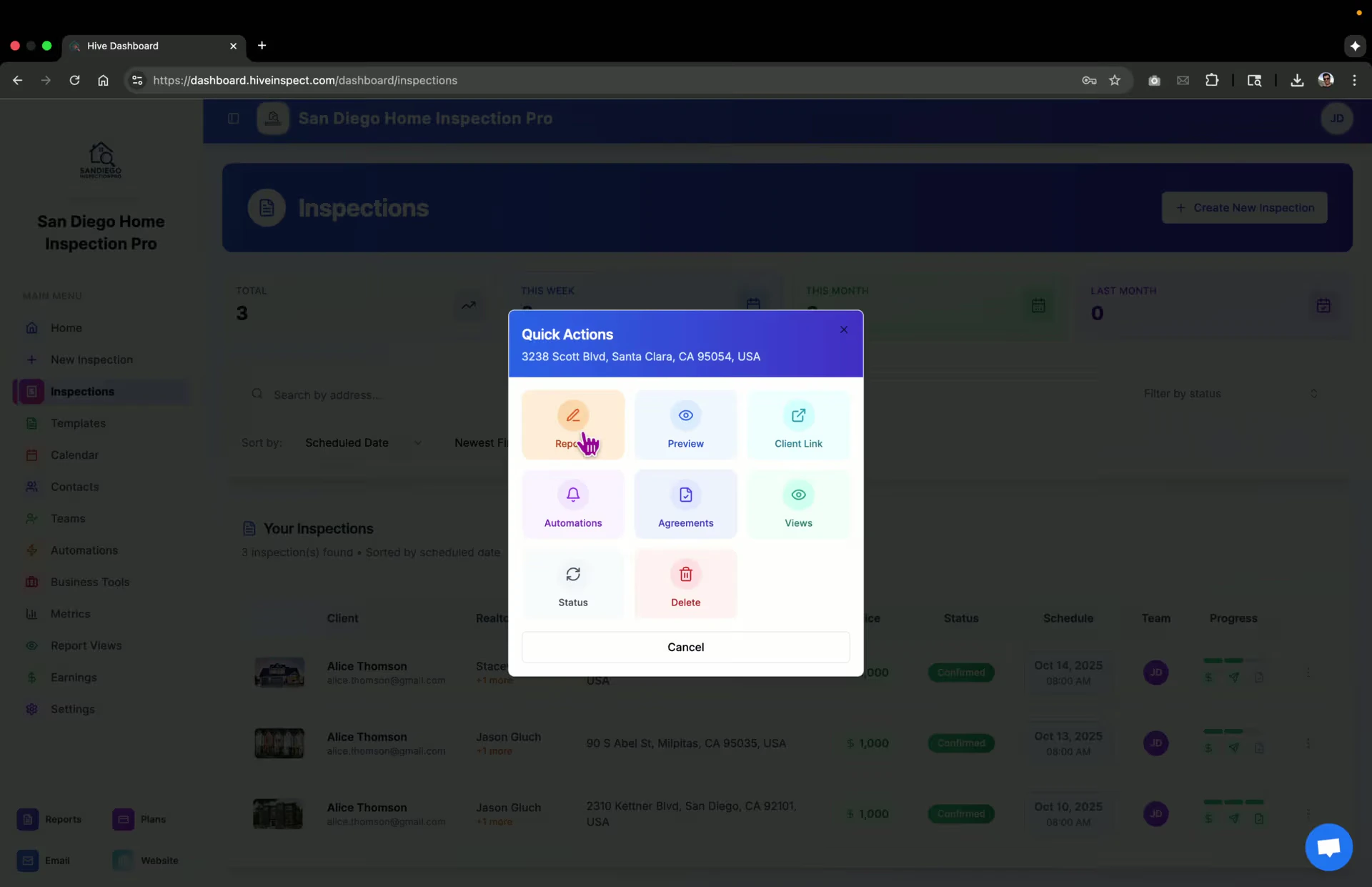Open browser downloads icon
This screenshot has height=887, width=1372.
(x=1297, y=80)
